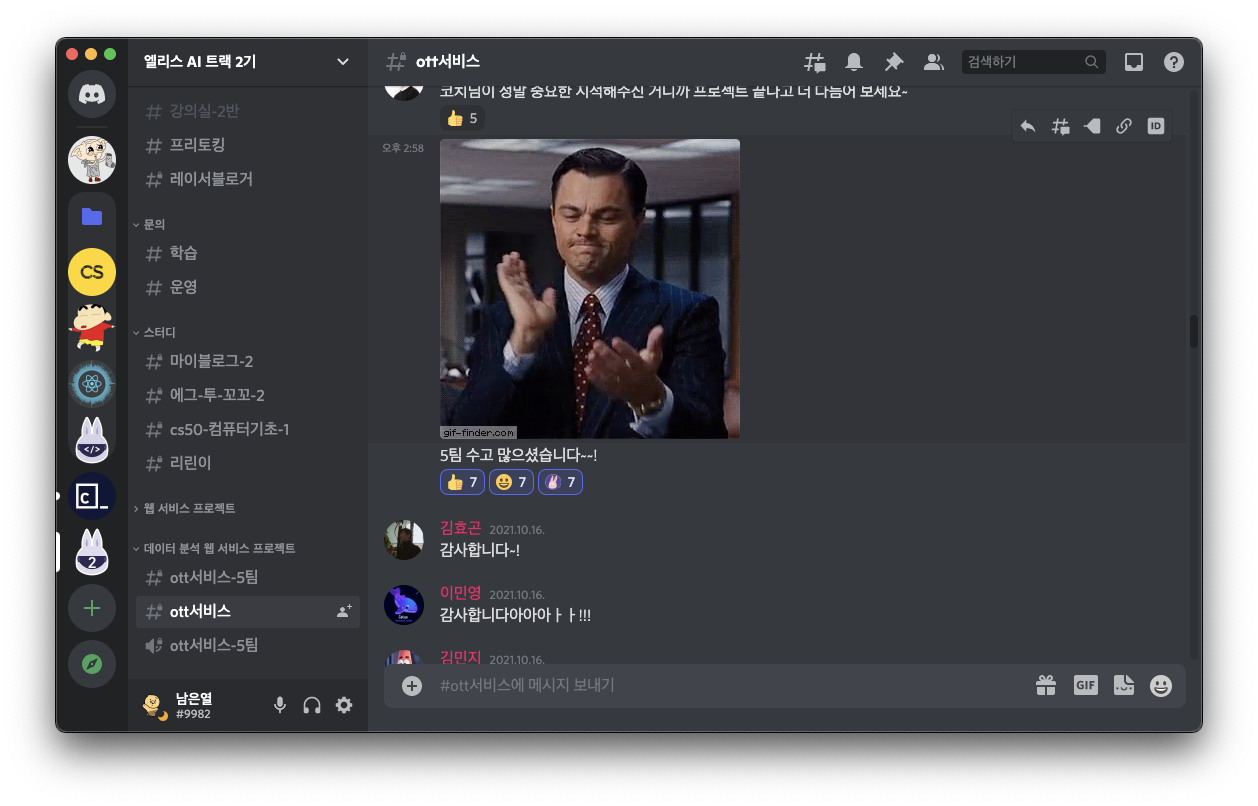Reply to the hovered message

(x=1028, y=126)
